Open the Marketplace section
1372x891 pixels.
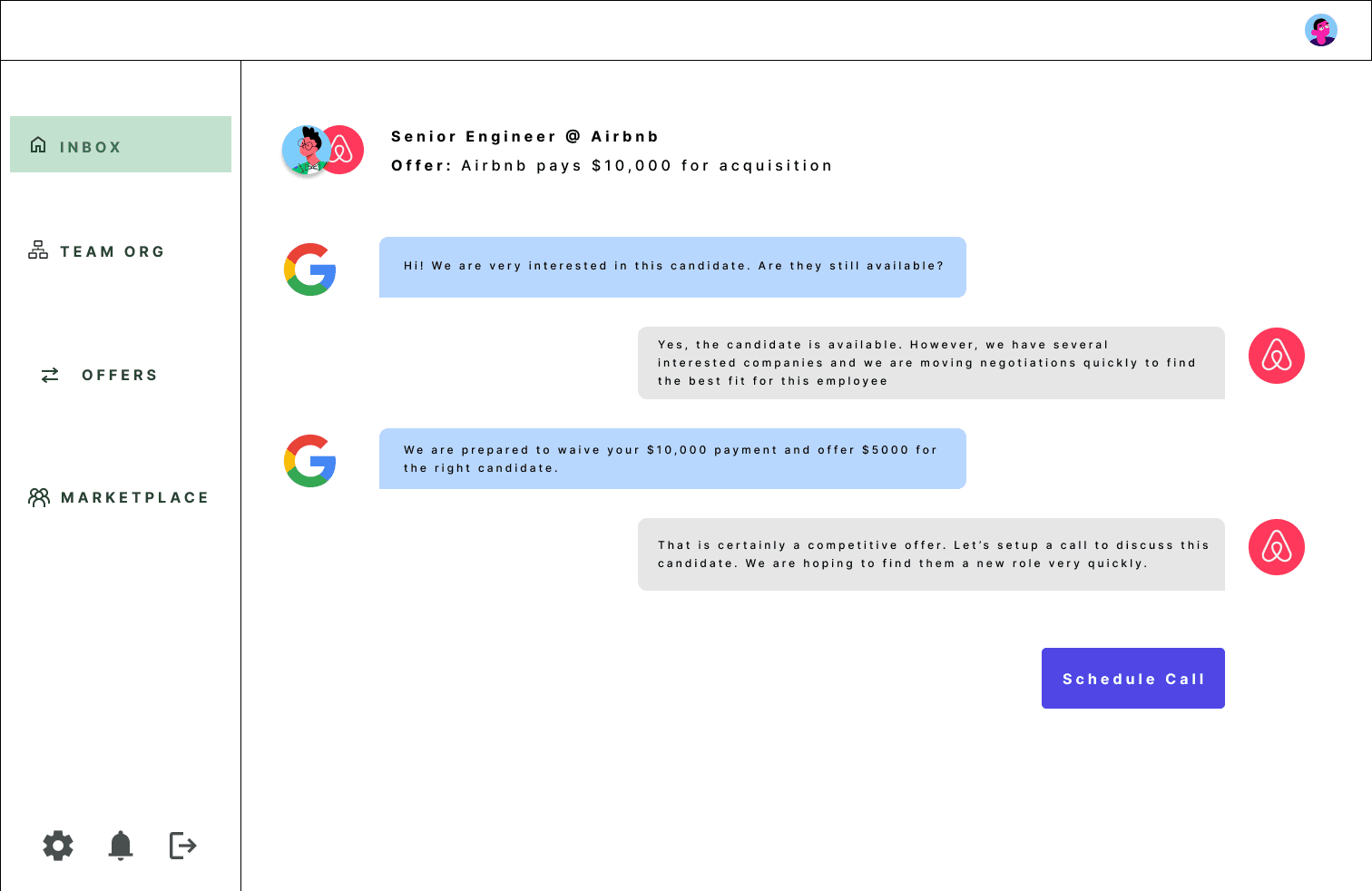pyautogui.click(x=119, y=497)
